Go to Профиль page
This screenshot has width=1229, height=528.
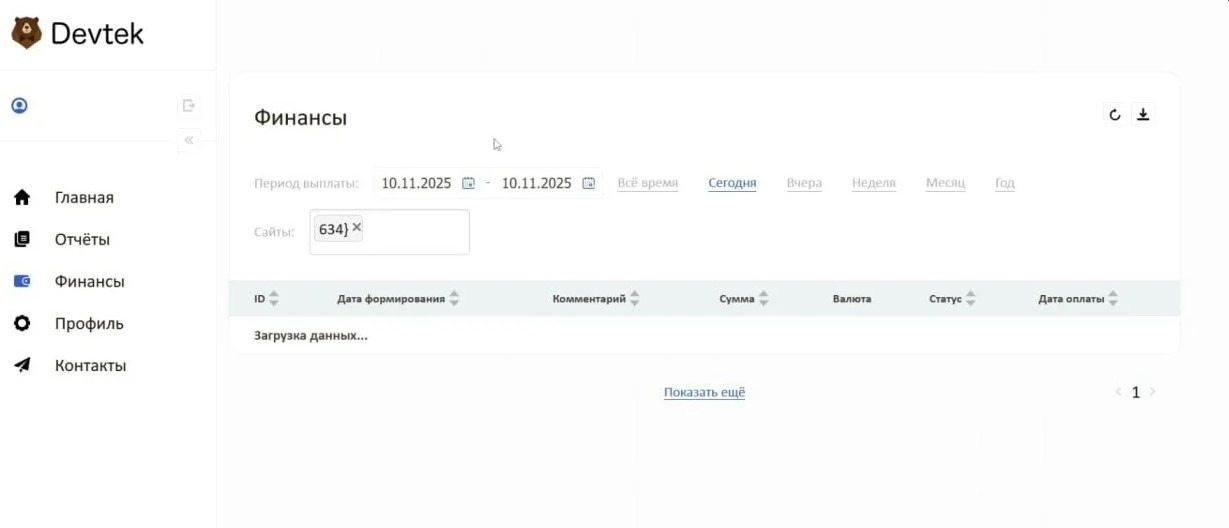(89, 324)
